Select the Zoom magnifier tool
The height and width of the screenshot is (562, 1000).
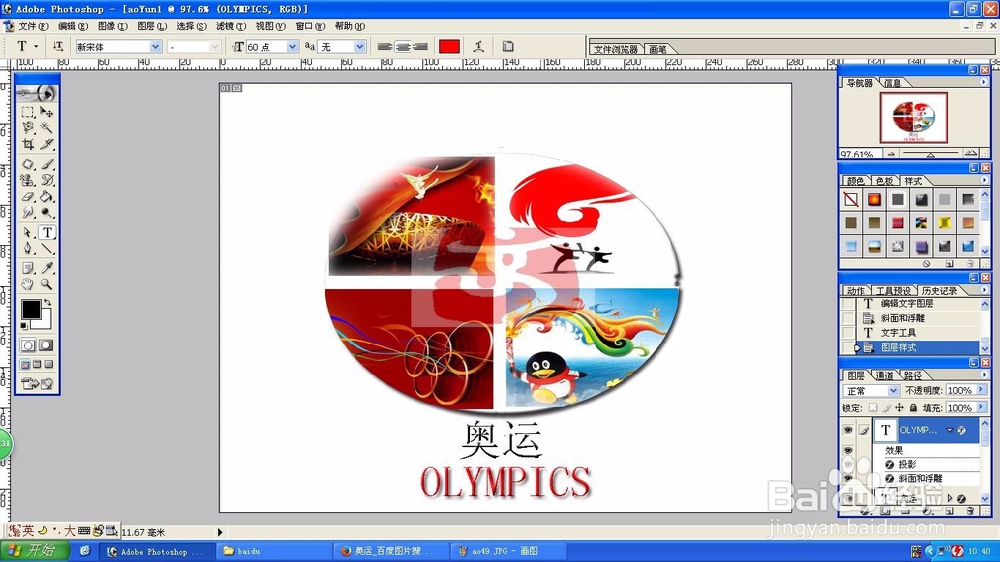coord(47,285)
